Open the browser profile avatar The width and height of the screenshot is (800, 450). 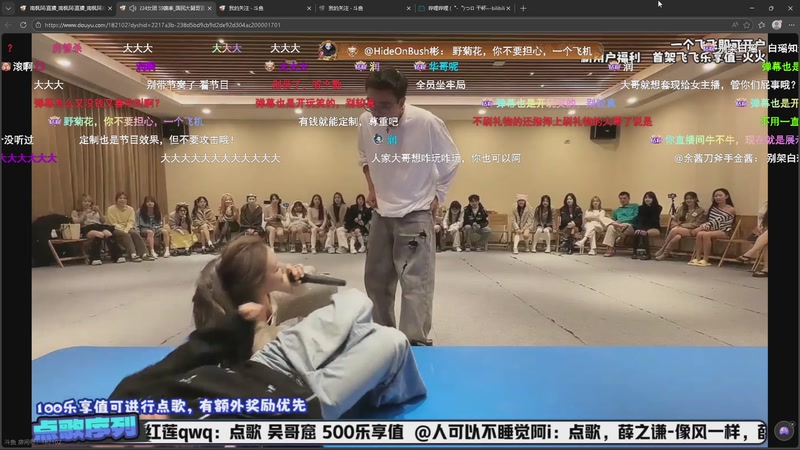coord(777,24)
